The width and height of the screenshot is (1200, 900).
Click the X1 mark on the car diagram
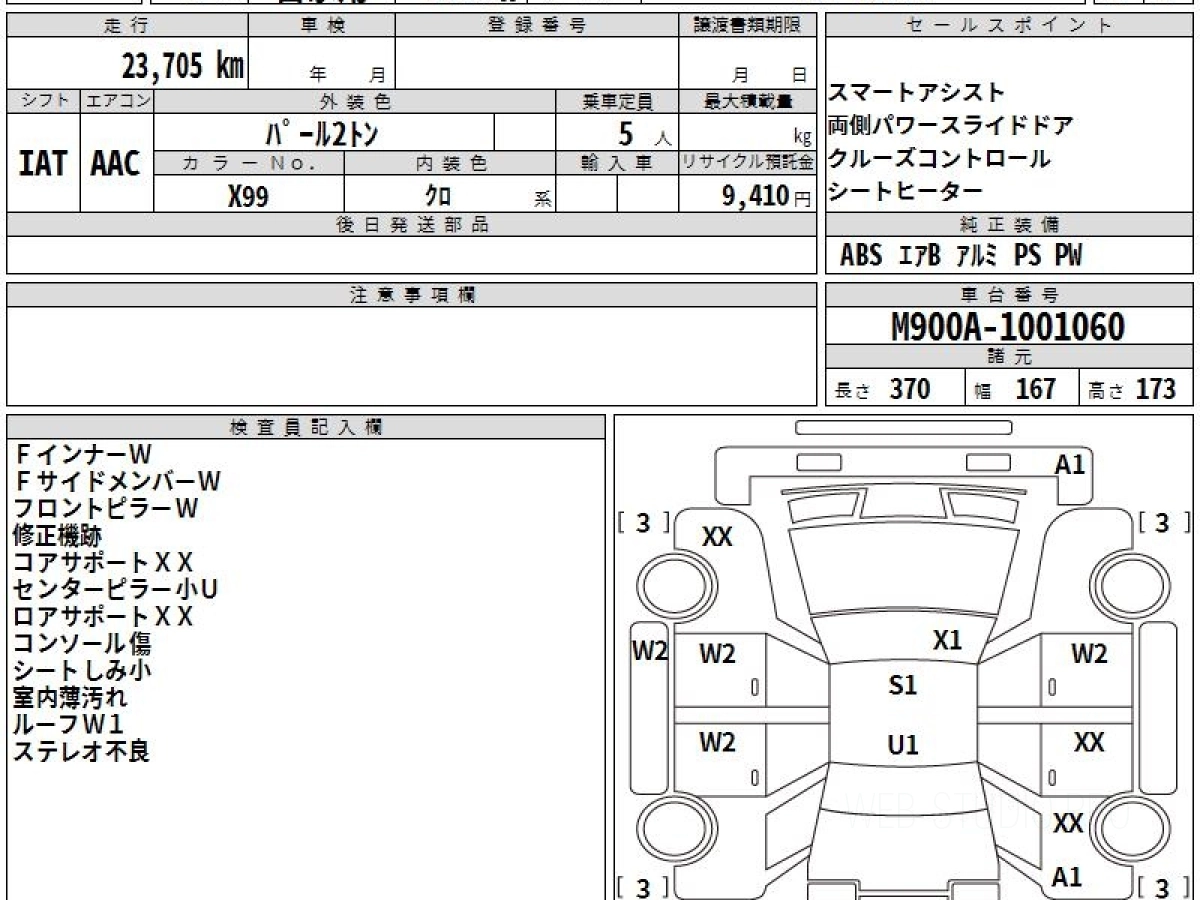click(946, 641)
